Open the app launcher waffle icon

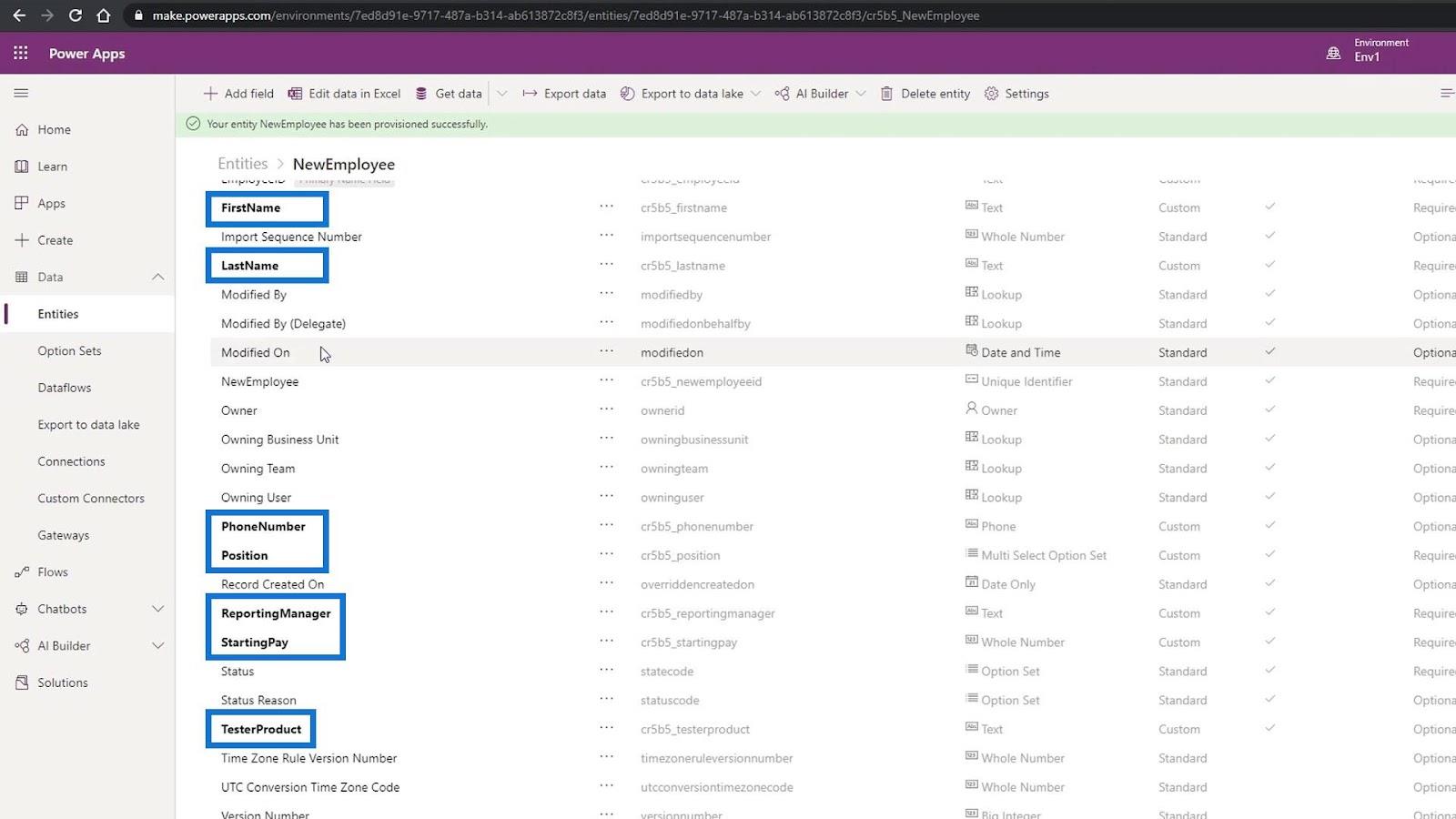coord(20,53)
